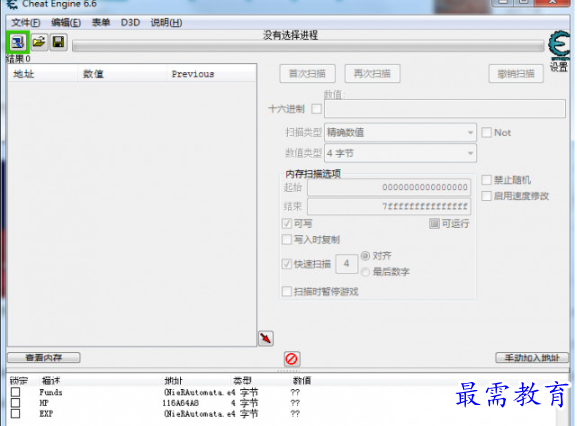Enable the 扫描时暂停游戏 checkbox

(287, 292)
